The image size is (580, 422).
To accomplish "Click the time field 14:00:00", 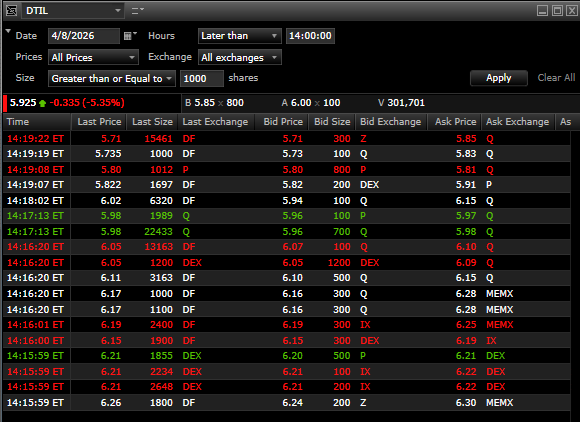I will tap(310, 36).
